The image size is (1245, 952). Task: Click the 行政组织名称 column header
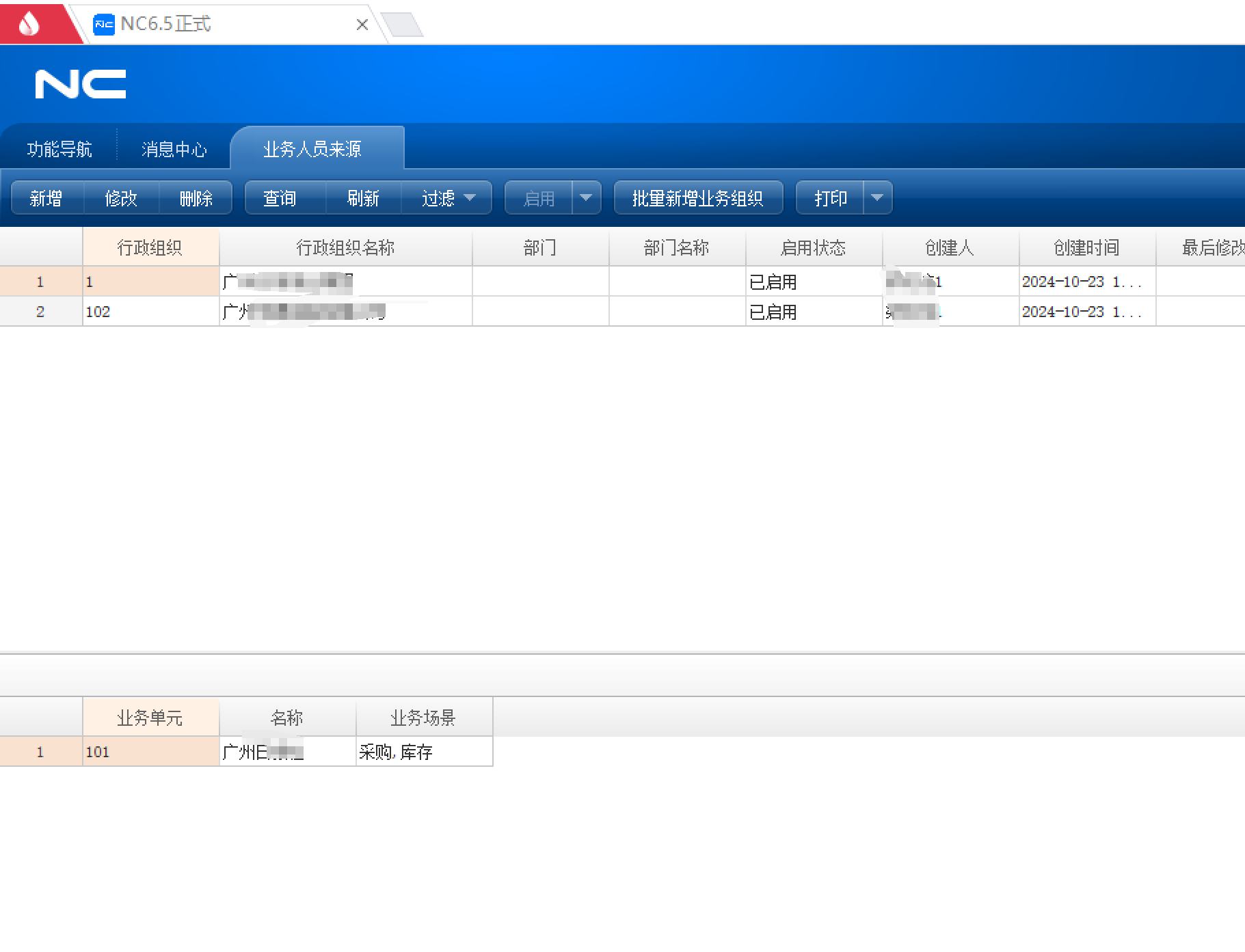[x=346, y=247]
